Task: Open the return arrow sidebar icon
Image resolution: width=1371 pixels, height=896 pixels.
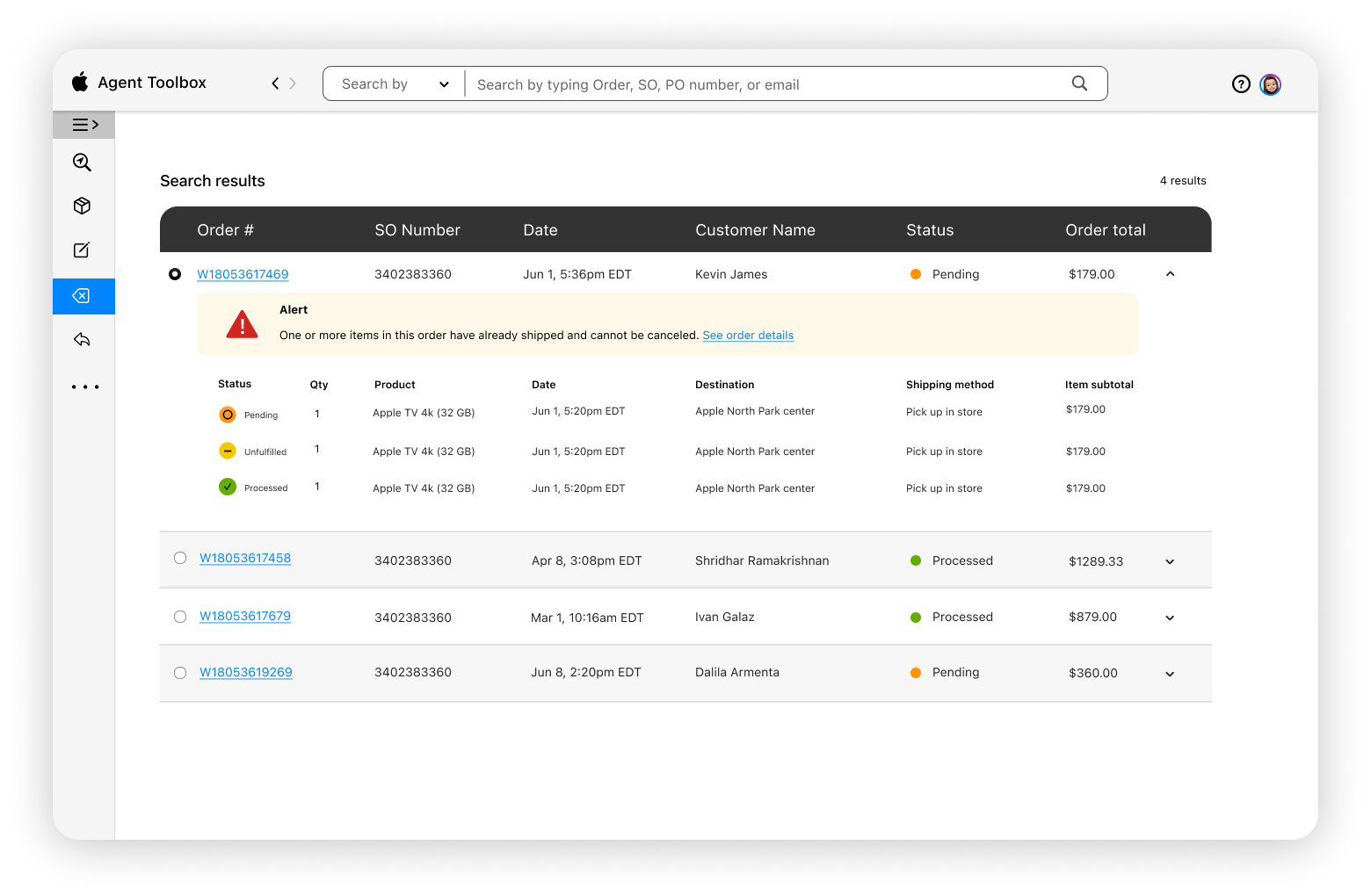Action: [82, 340]
